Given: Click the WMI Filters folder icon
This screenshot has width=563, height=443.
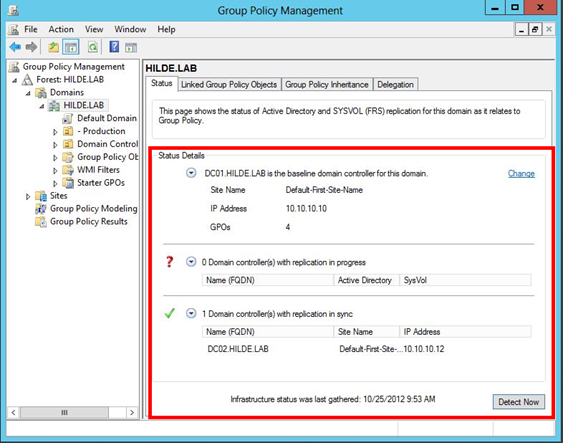Looking at the screenshot, I should point(68,170).
